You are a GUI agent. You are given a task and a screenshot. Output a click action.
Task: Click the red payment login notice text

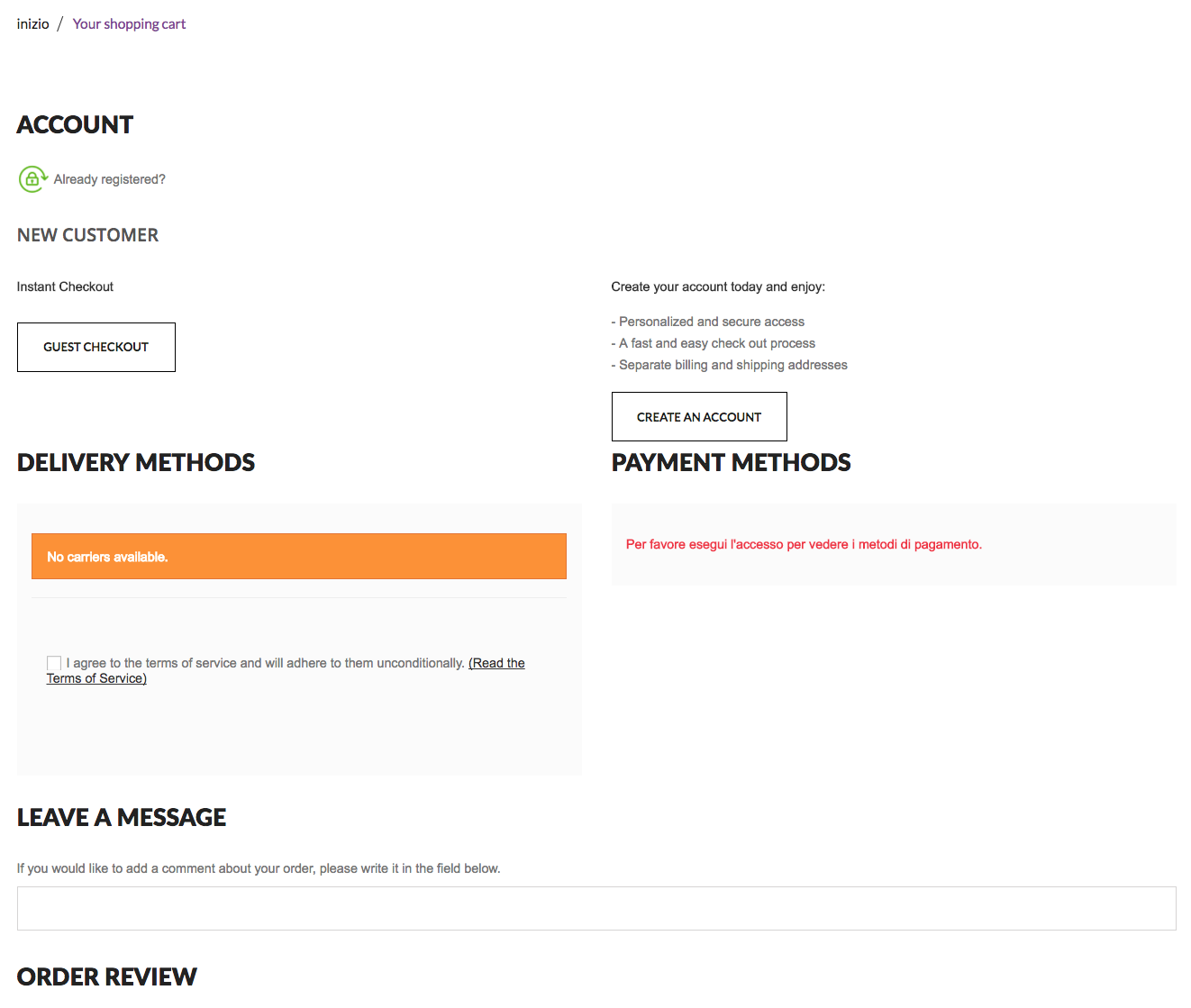coord(804,544)
